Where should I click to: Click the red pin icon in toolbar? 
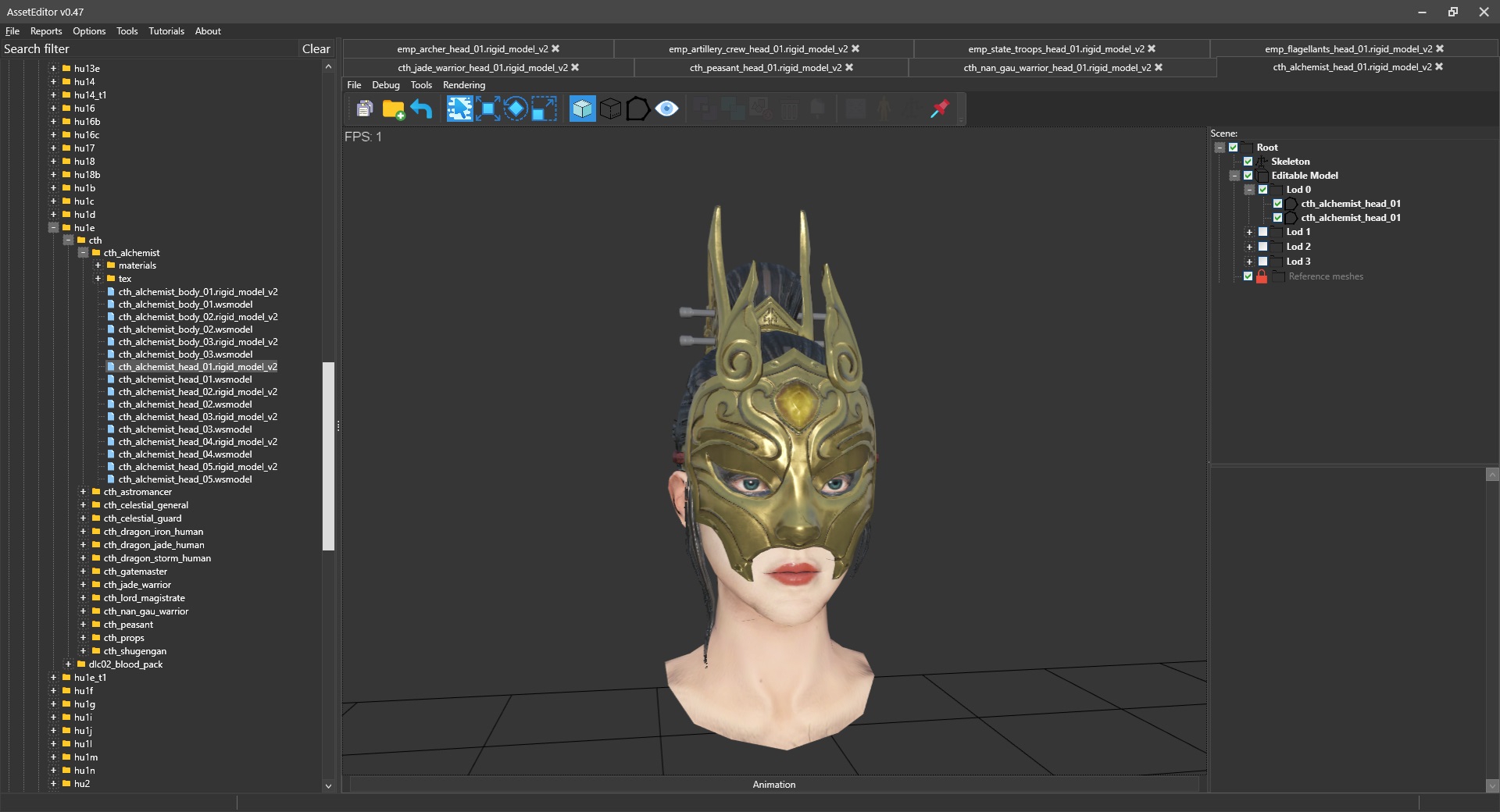click(940, 109)
